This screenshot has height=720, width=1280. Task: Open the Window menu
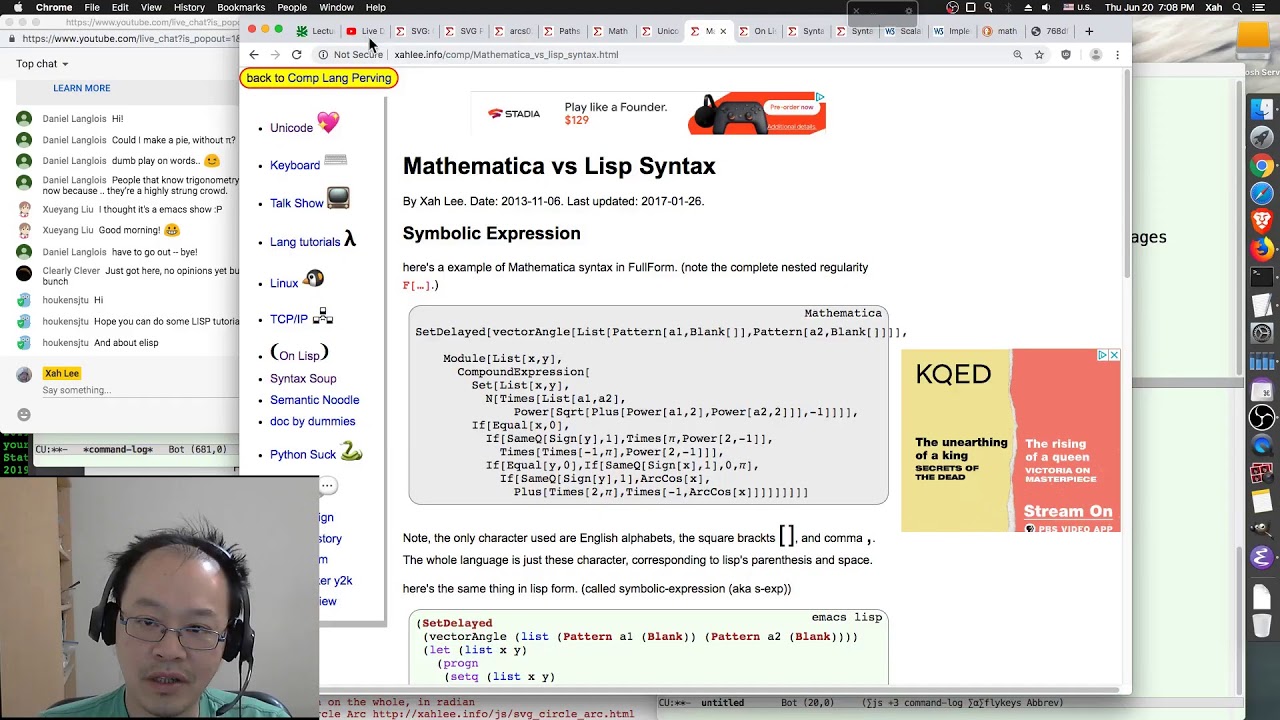point(336,7)
